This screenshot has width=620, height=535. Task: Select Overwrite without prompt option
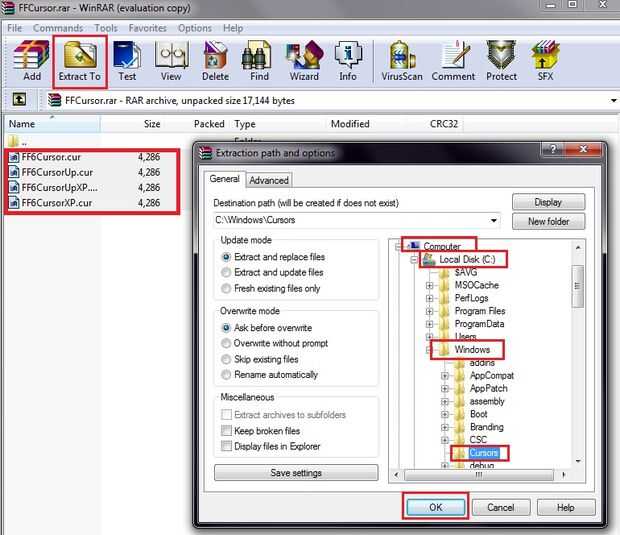[x=225, y=343]
